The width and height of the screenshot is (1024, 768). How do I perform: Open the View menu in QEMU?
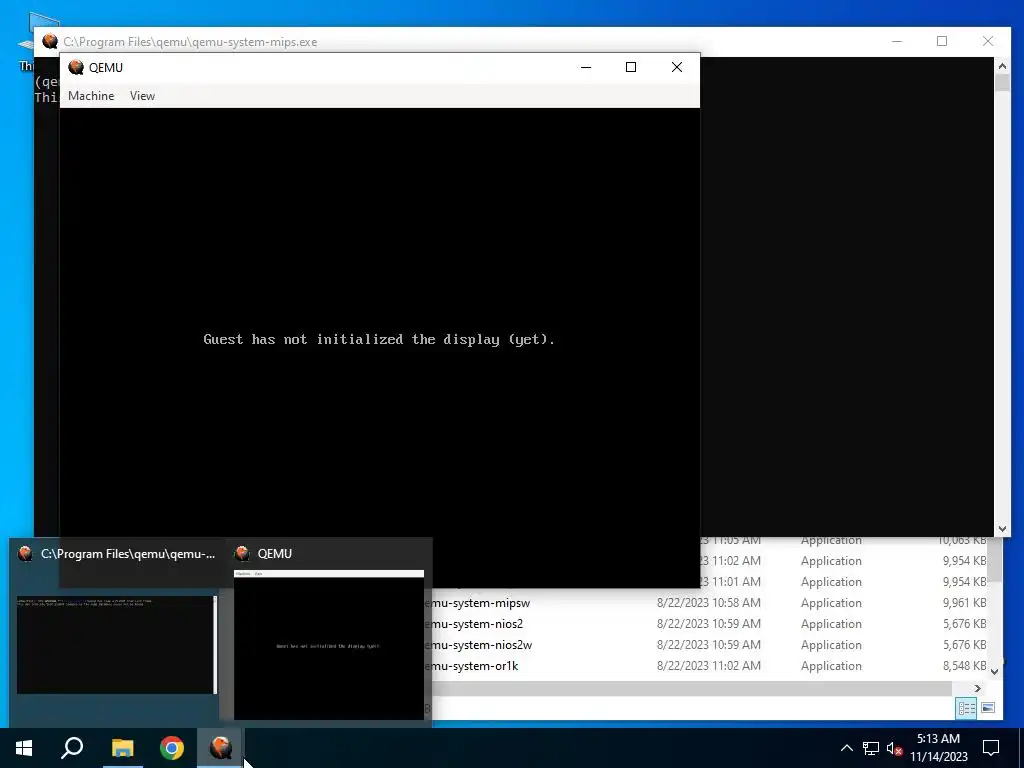point(142,96)
